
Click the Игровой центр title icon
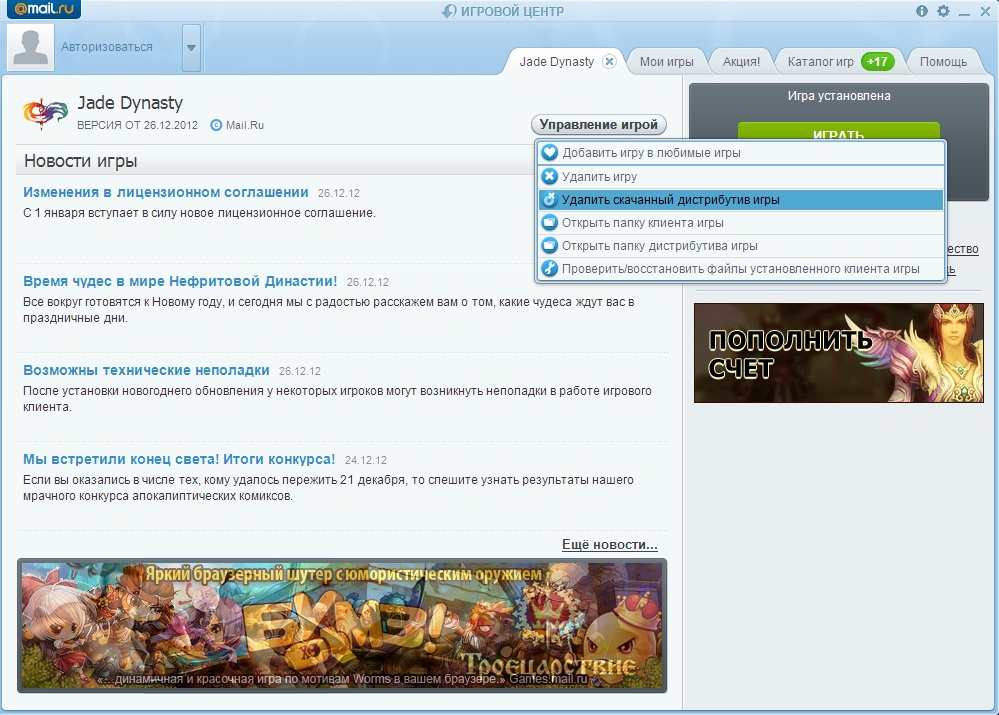point(449,11)
